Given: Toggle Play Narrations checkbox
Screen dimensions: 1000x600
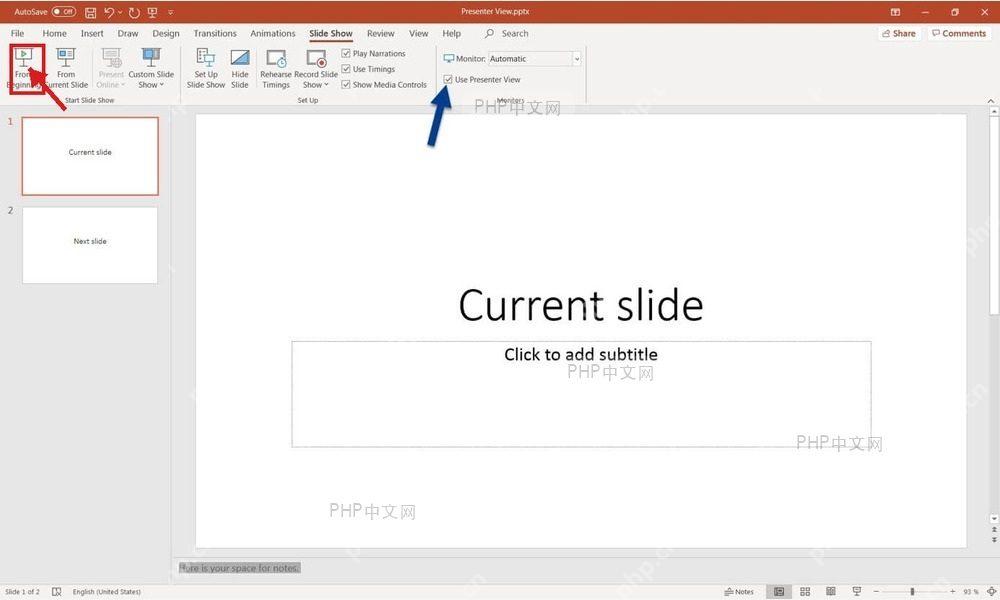Looking at the screenshot, I should point(346,54).
